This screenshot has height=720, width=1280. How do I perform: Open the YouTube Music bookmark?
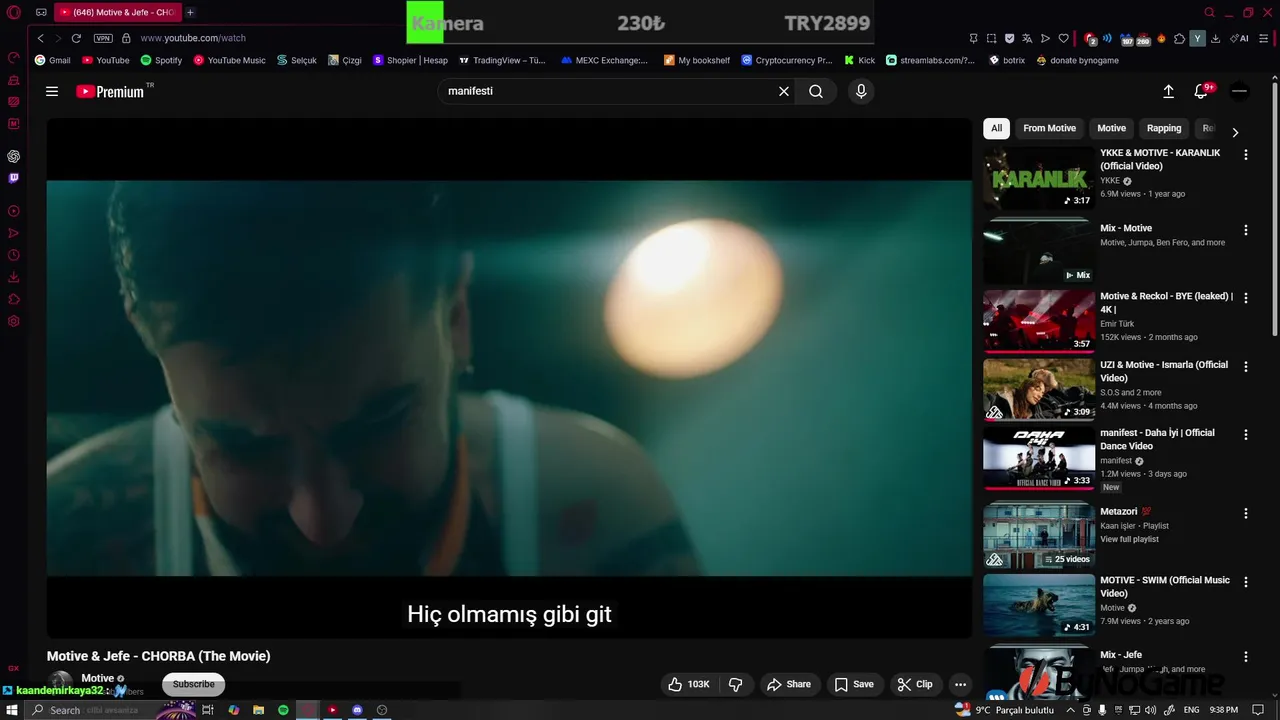click(x=229, y=60)
